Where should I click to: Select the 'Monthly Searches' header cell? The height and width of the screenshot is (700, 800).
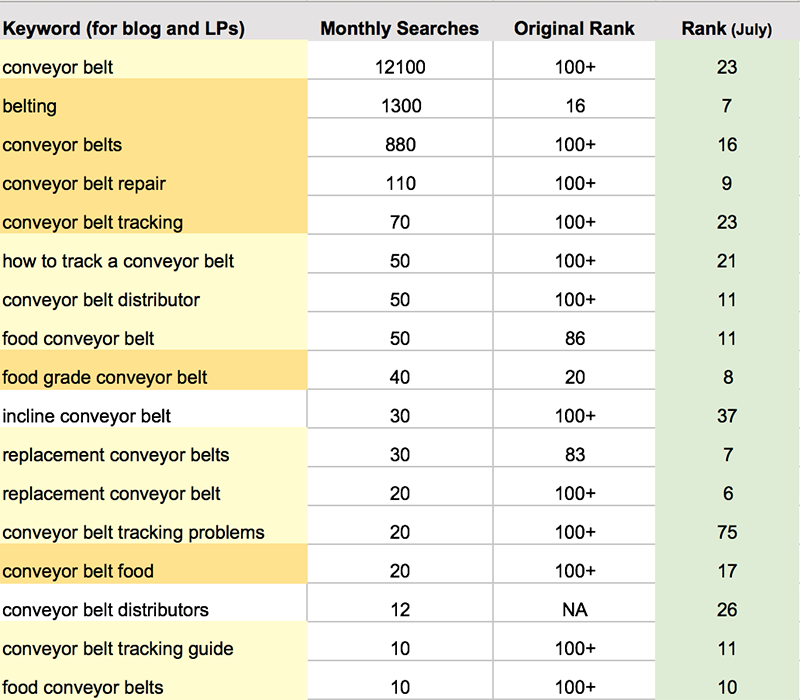(399, 29)
